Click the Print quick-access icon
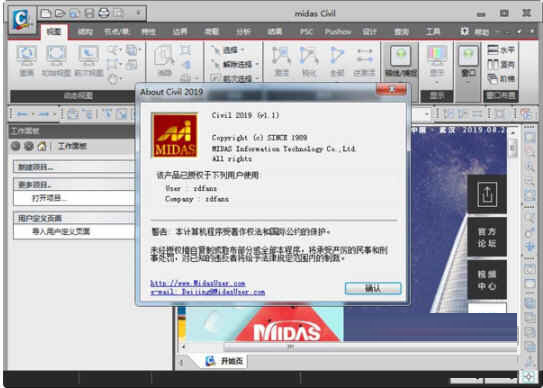 104,13
